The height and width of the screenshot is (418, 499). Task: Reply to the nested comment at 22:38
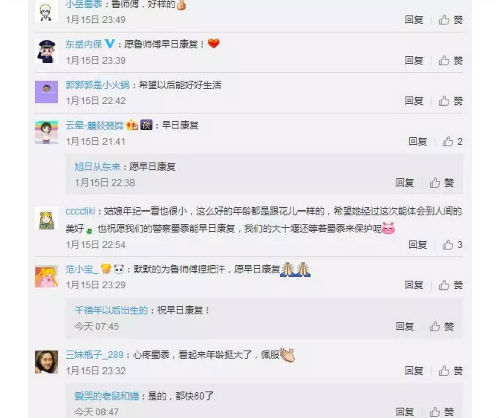pos(405,183)
